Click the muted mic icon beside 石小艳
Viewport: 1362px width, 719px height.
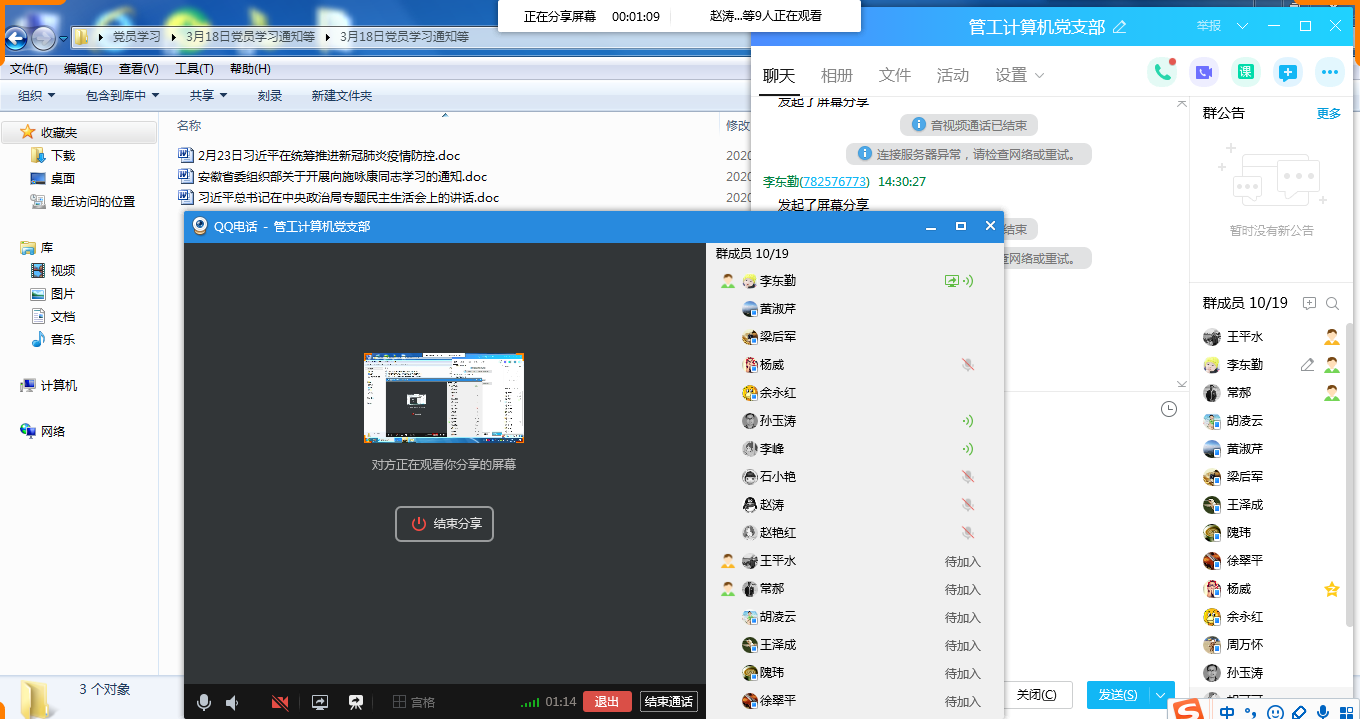click(x=967, y=477)
